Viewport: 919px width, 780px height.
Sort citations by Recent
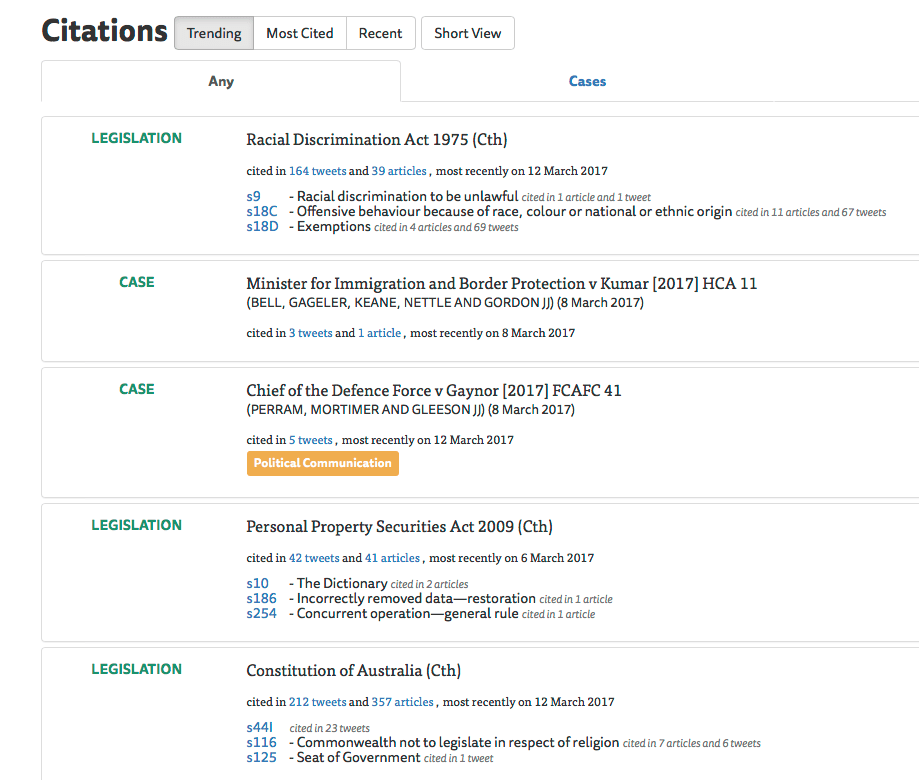coord(380,33)
